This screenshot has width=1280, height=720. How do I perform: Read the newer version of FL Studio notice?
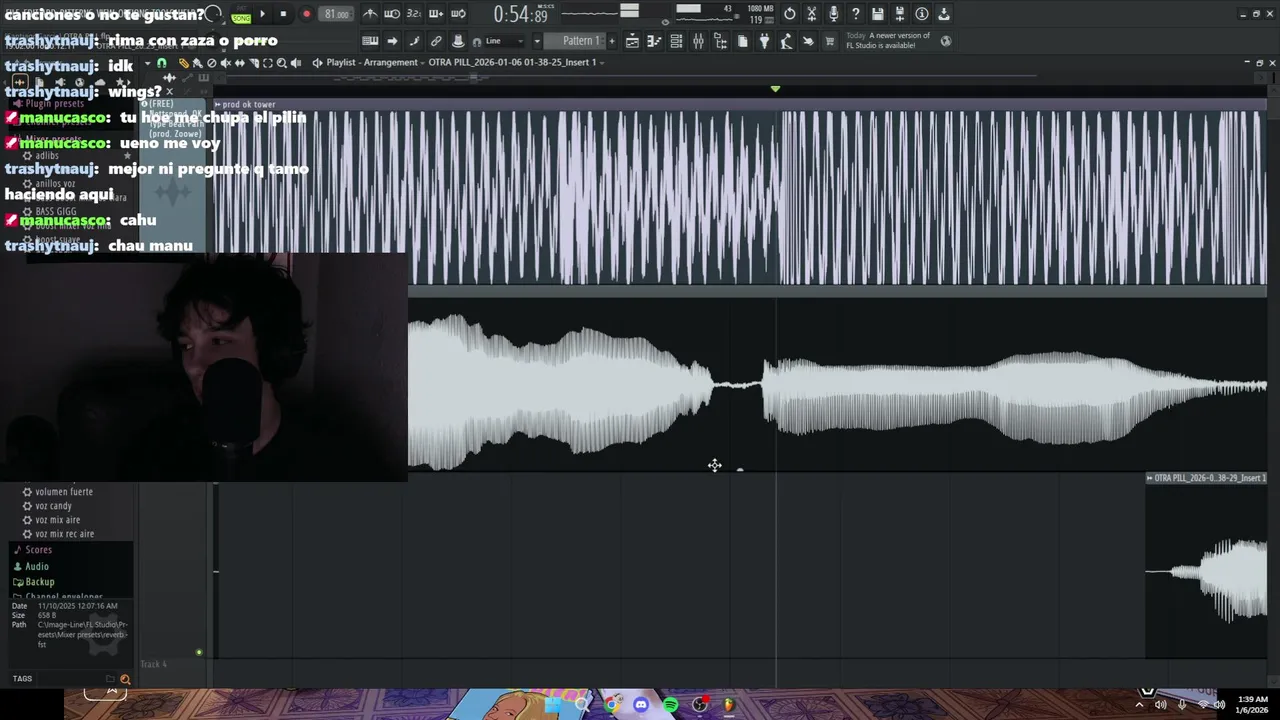click(888, 41)
